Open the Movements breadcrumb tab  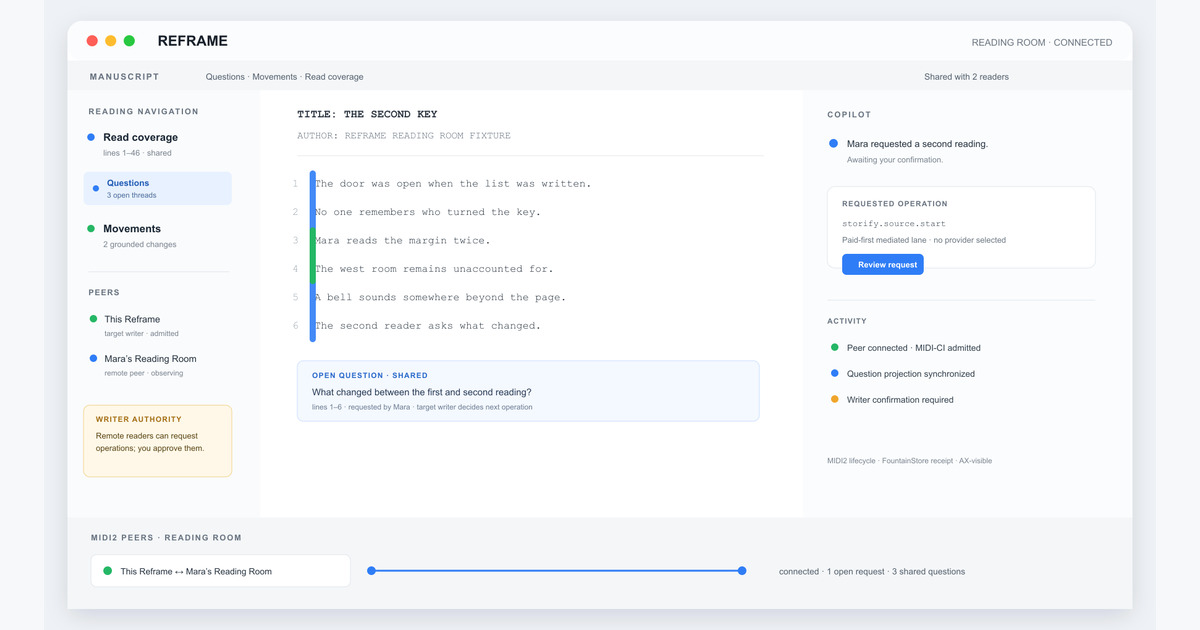(274, 77)
